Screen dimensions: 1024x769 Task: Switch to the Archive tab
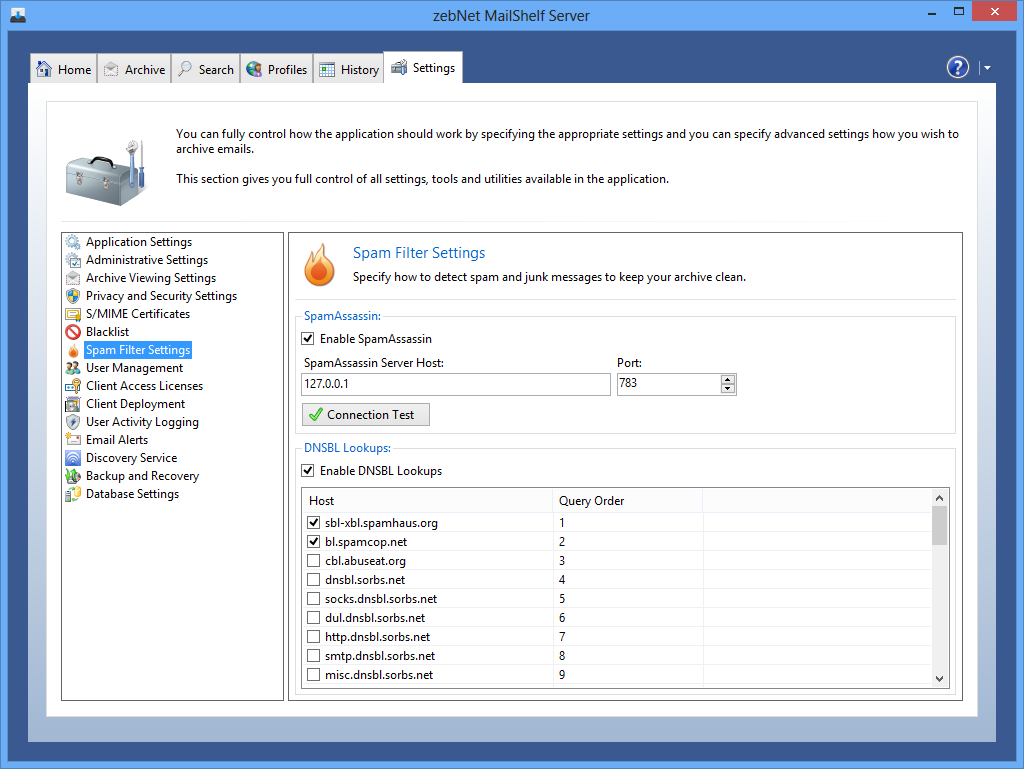click(134, 69)
